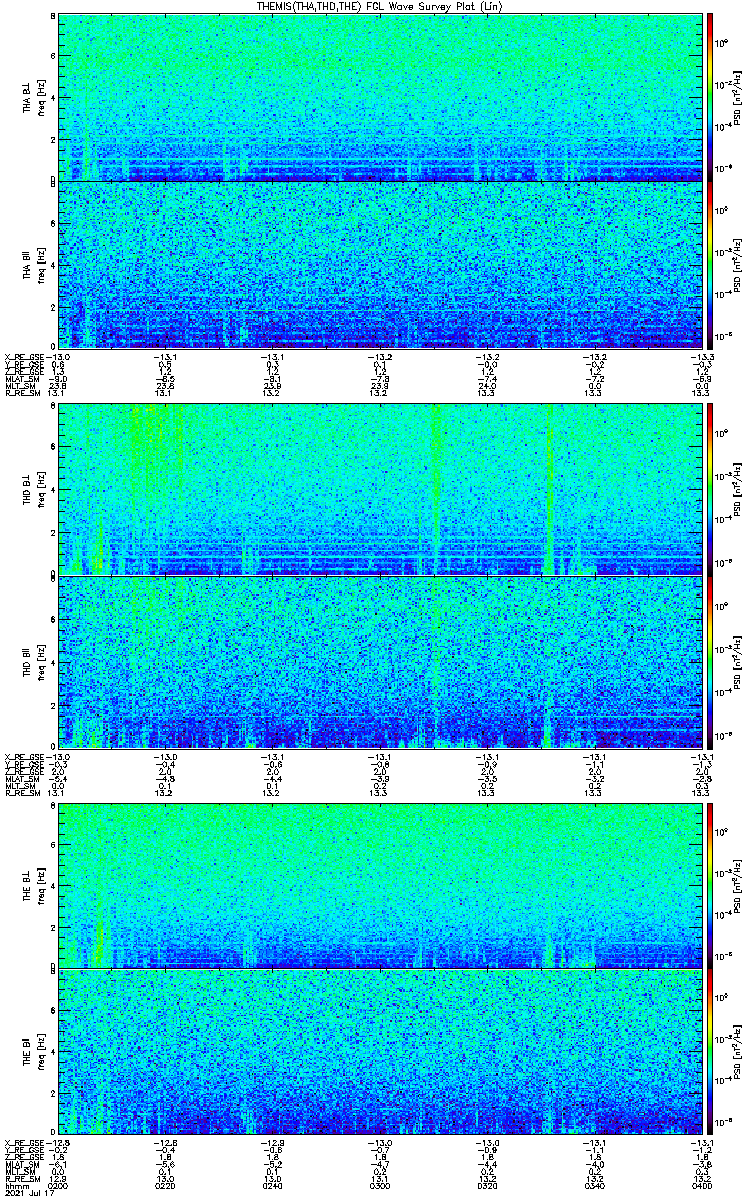Pick the 0220 time tick label at bottom
Viewport: 750px width, 1200px height.
click(x=167, y=1187)
